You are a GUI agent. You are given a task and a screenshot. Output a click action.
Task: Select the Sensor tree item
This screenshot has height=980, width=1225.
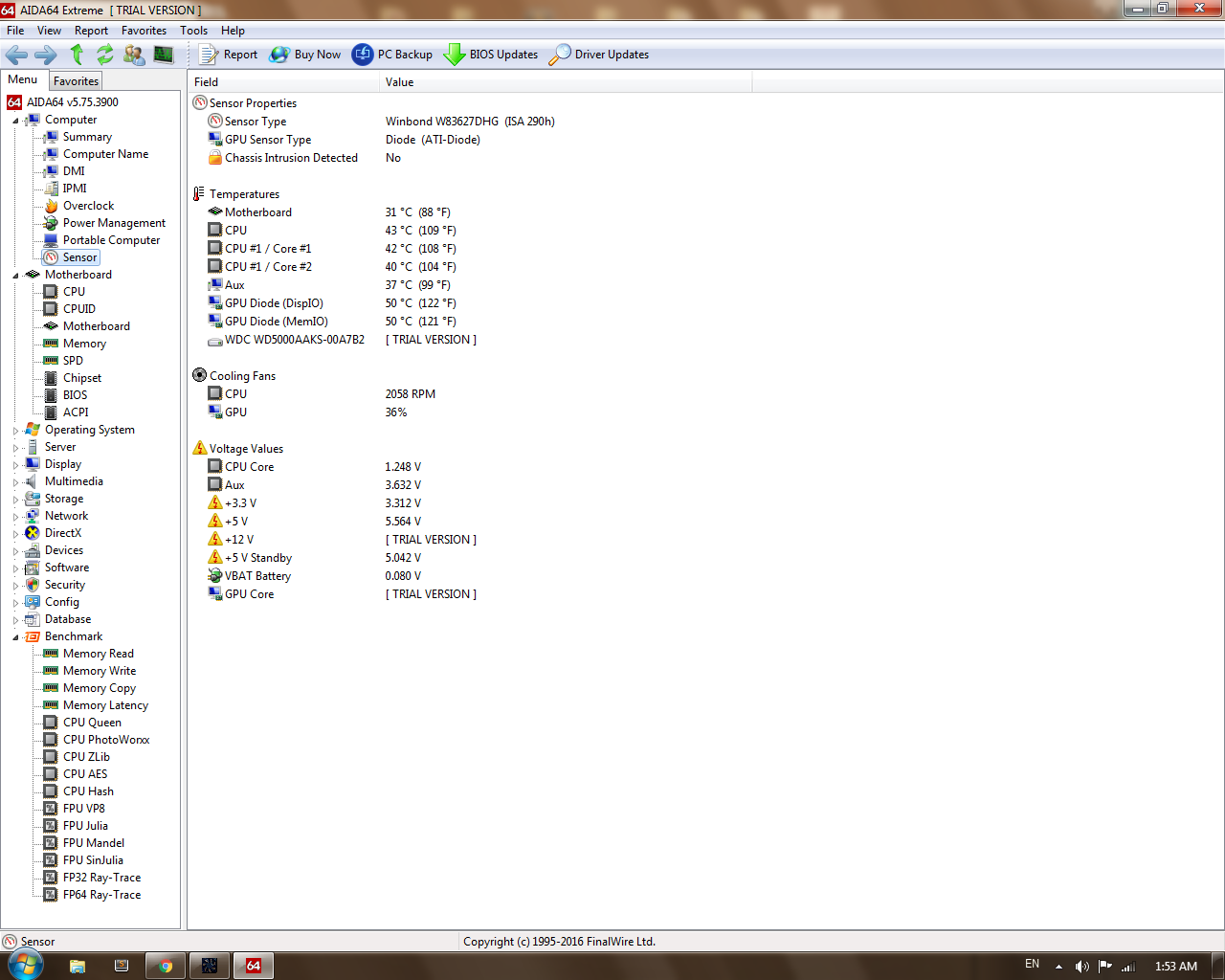(79, 257)
